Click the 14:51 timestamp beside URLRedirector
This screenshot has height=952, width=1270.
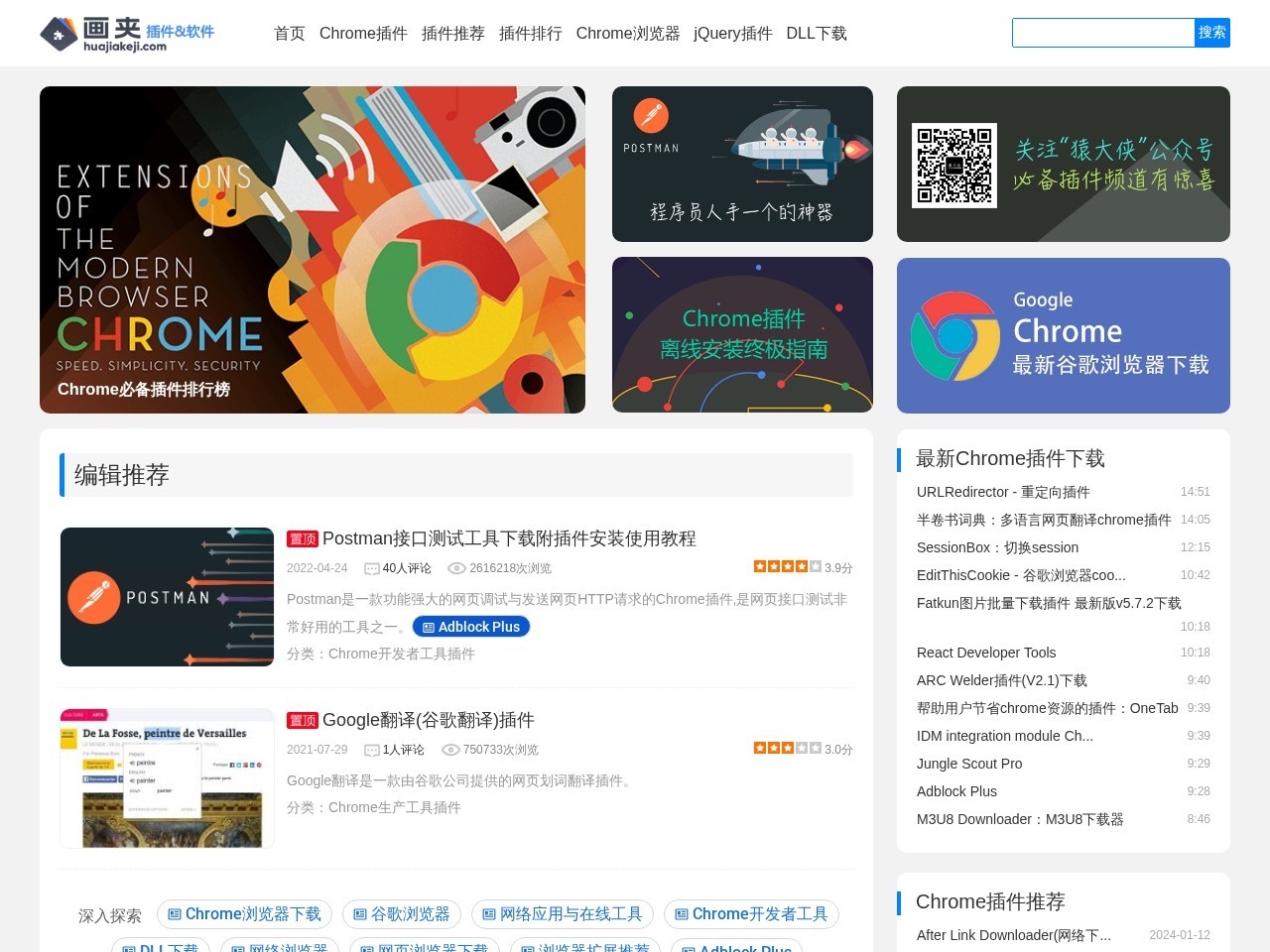click(1196, 492)
